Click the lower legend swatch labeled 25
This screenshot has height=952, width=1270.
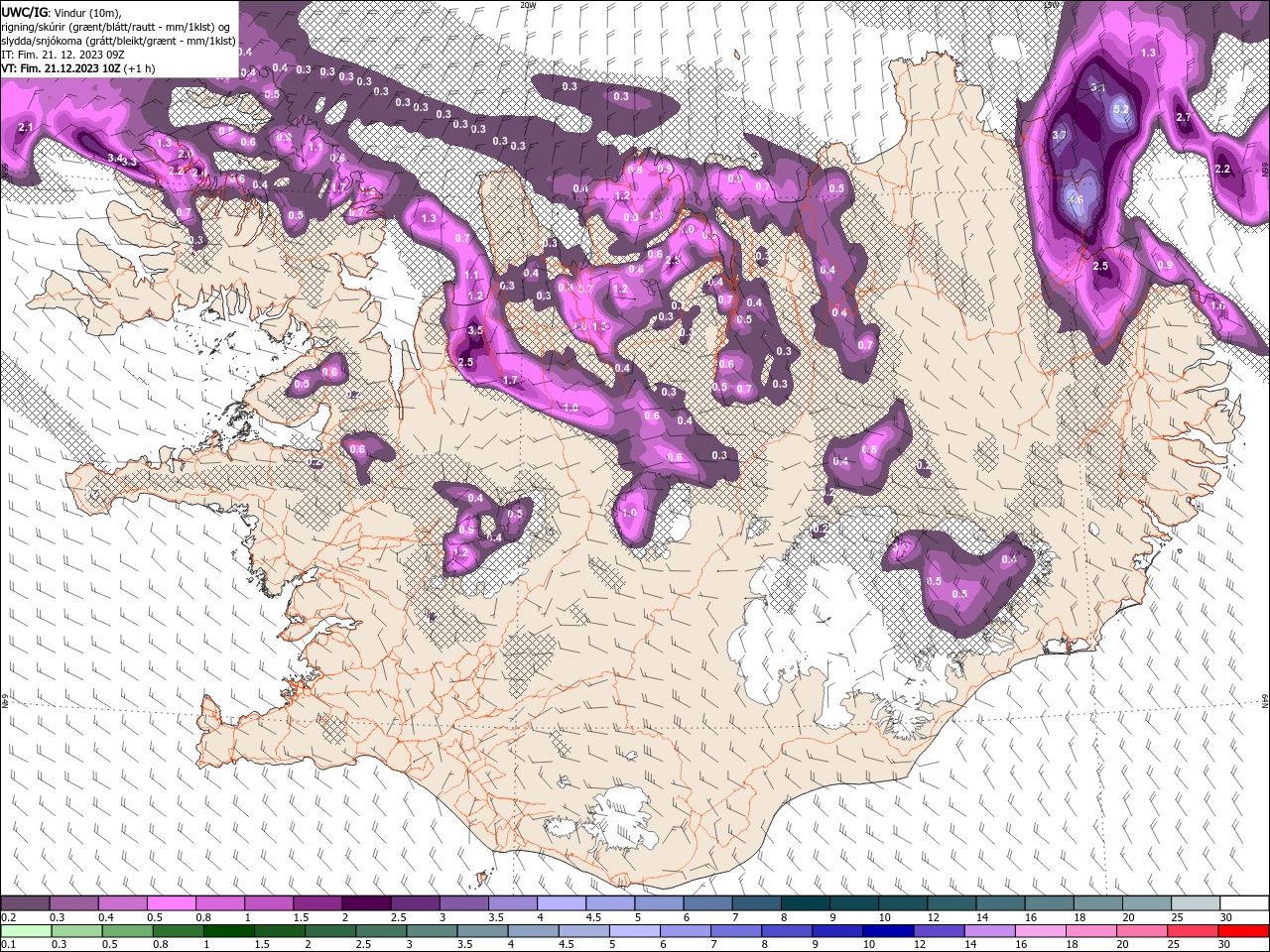[x=1193, y=931]
